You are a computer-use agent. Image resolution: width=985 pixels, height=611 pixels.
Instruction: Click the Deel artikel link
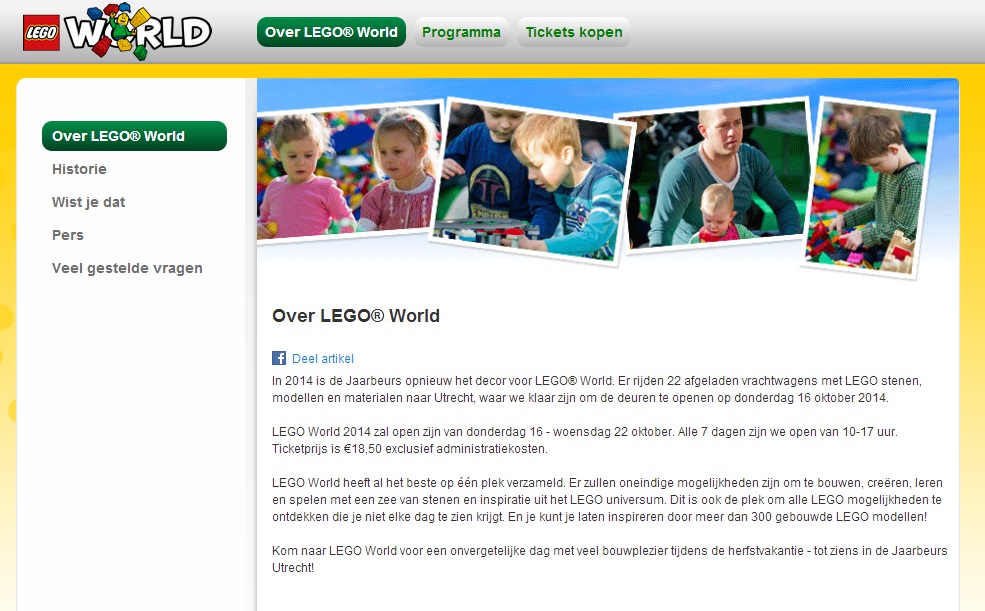click(323, 359)
